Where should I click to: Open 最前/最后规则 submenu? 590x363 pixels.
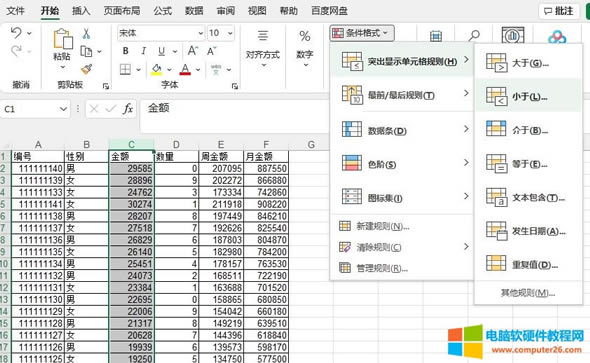tap(402, 95)
